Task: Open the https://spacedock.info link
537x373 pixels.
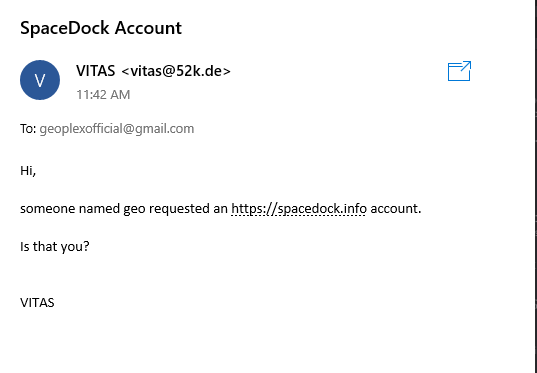Action: (x=299, y=208)
